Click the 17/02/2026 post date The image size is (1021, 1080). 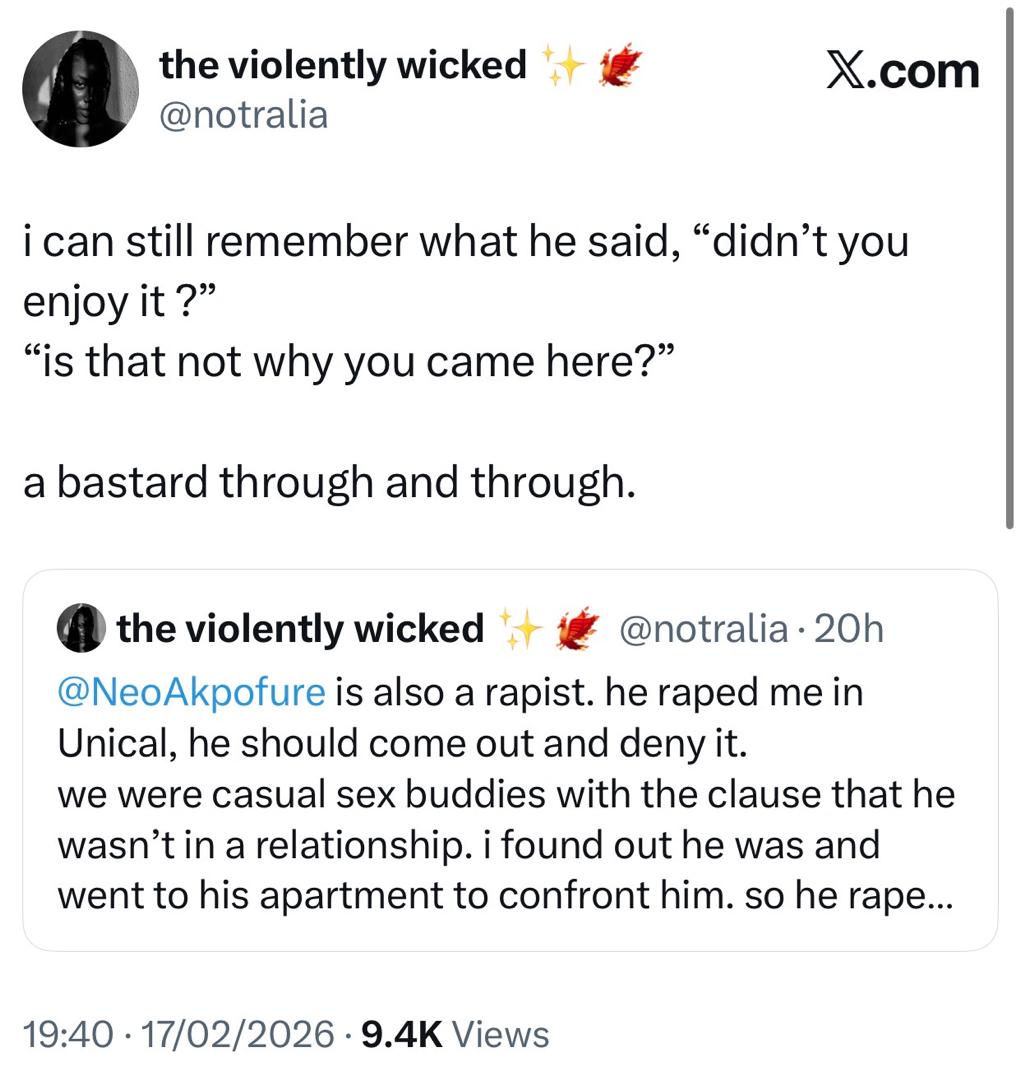click(236, 1034)
